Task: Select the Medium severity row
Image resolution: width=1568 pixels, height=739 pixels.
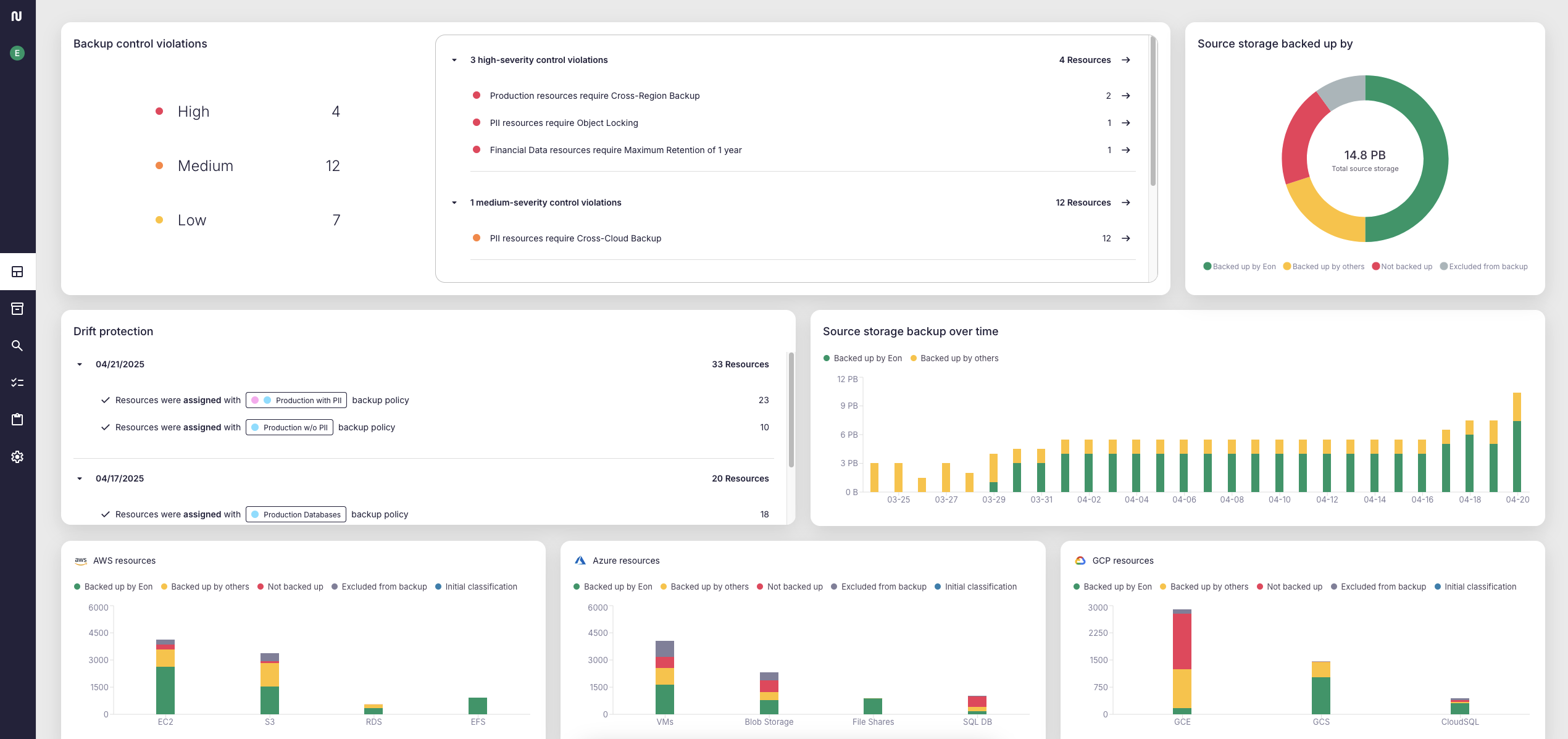Action: [247, 165]
